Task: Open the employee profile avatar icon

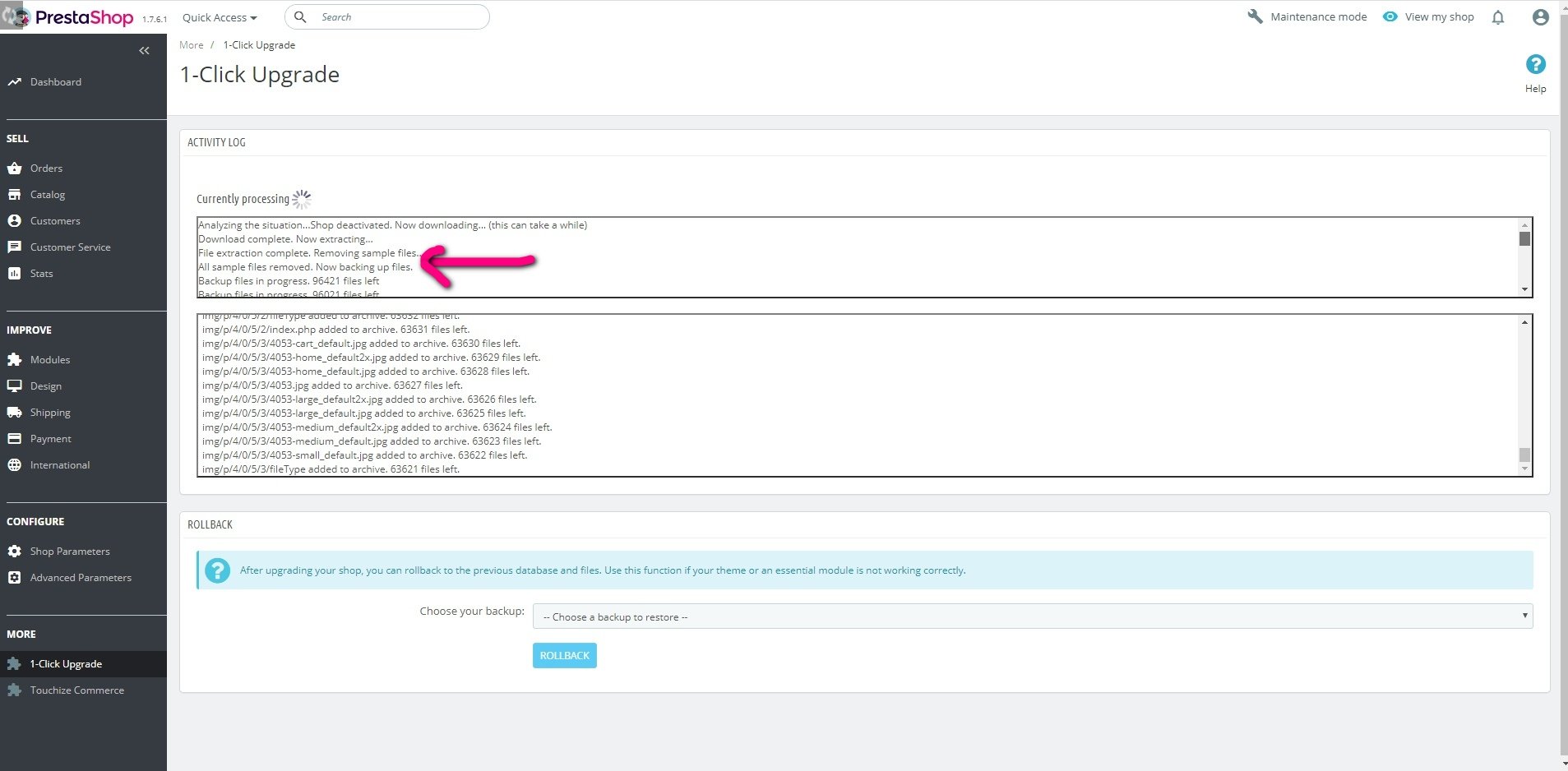Action: (1541, 17)
